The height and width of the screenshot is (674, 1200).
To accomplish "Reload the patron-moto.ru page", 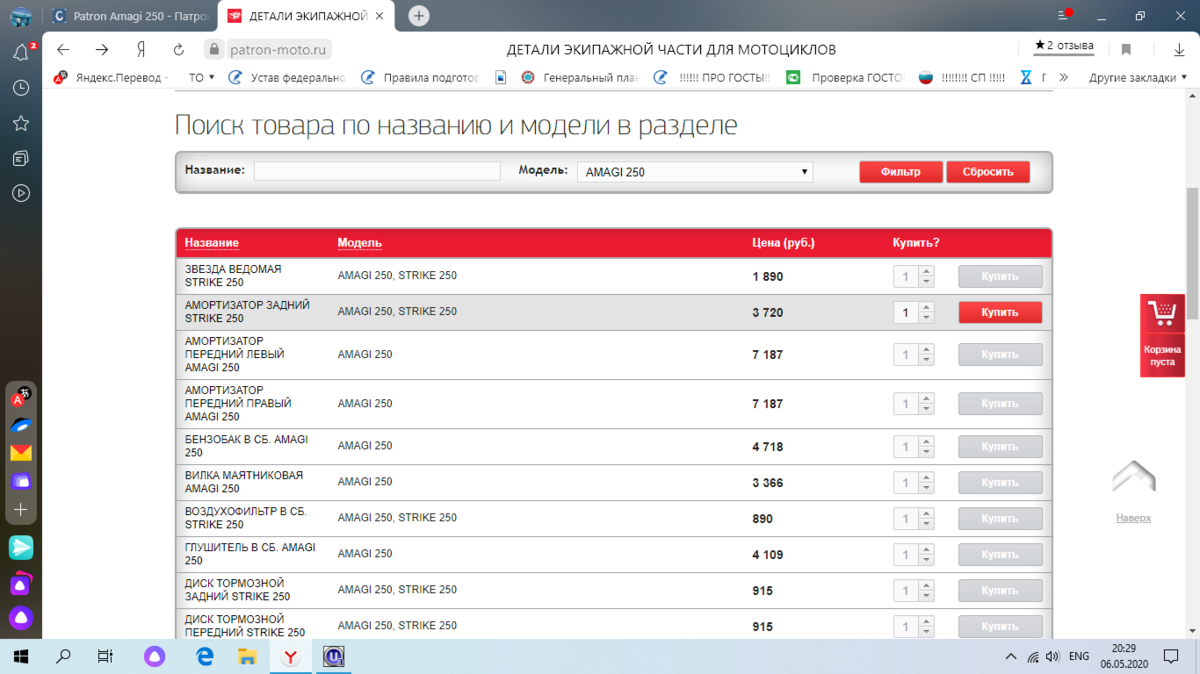I will [x=179, y=50].
